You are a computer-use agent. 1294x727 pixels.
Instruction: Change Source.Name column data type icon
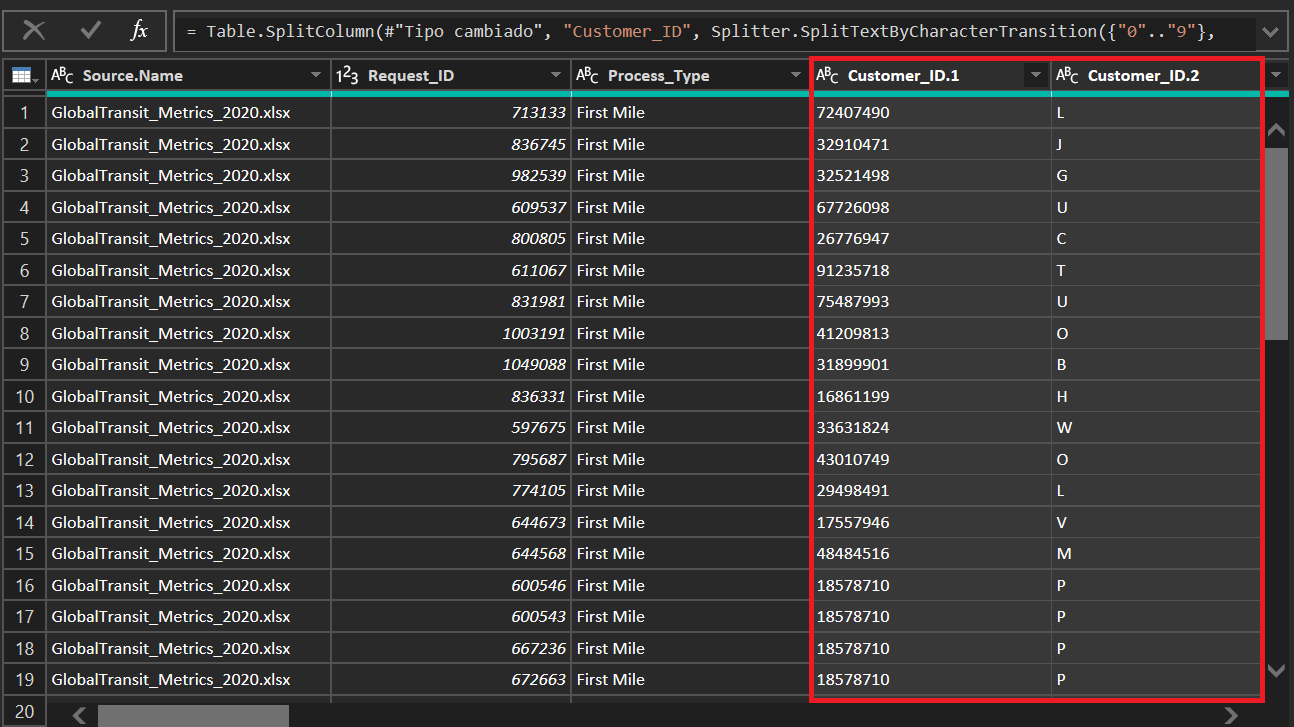click(62, 75)
